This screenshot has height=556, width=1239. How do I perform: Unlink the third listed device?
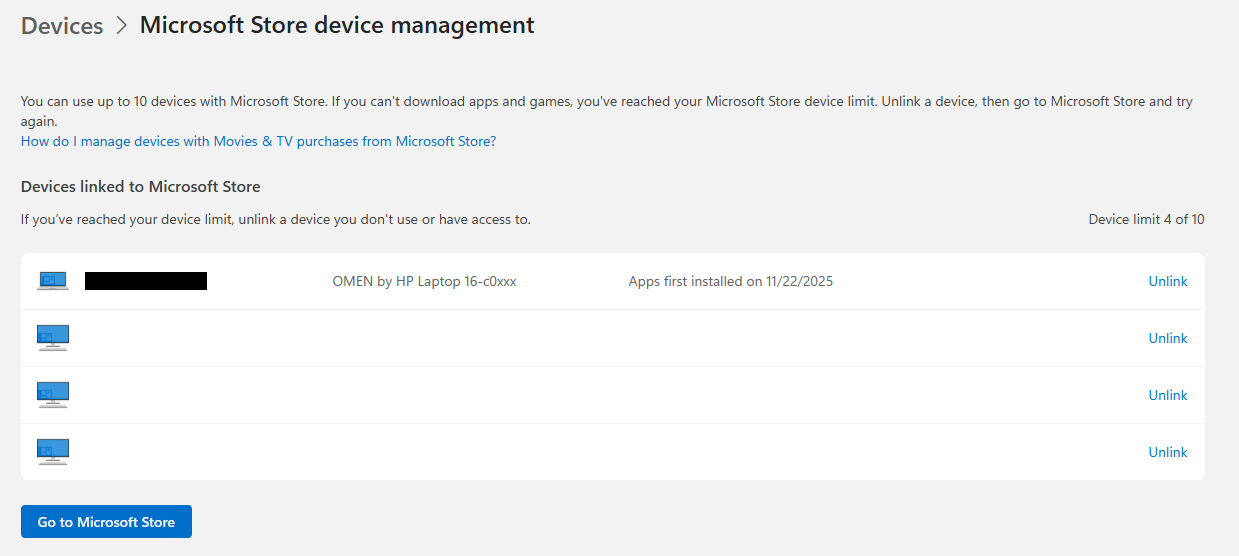[1167, 395]
